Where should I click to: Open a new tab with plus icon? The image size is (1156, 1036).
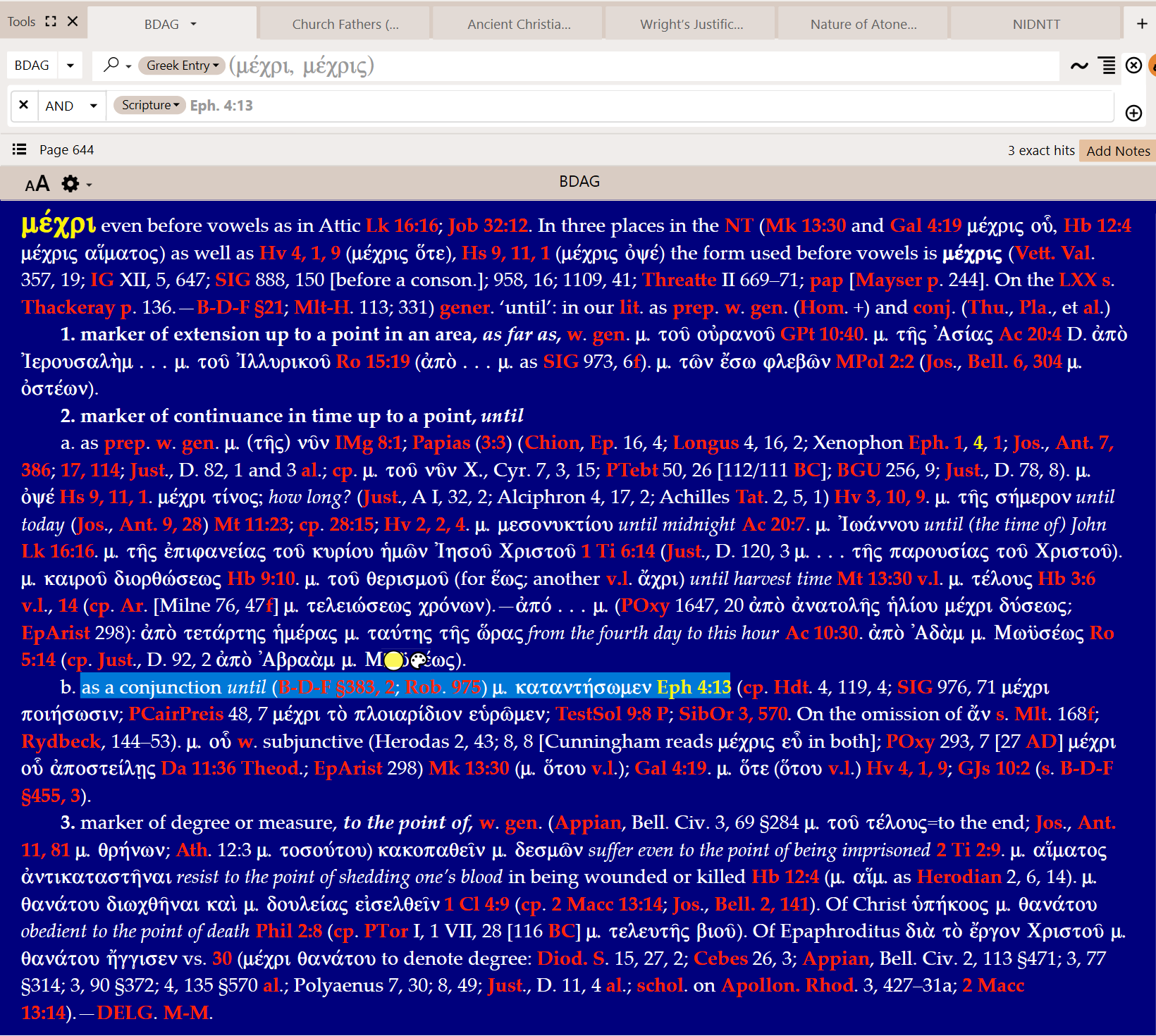point(1142,24)
